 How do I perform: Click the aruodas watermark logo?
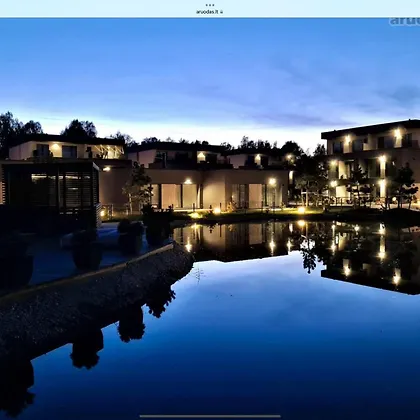point(404,21)
